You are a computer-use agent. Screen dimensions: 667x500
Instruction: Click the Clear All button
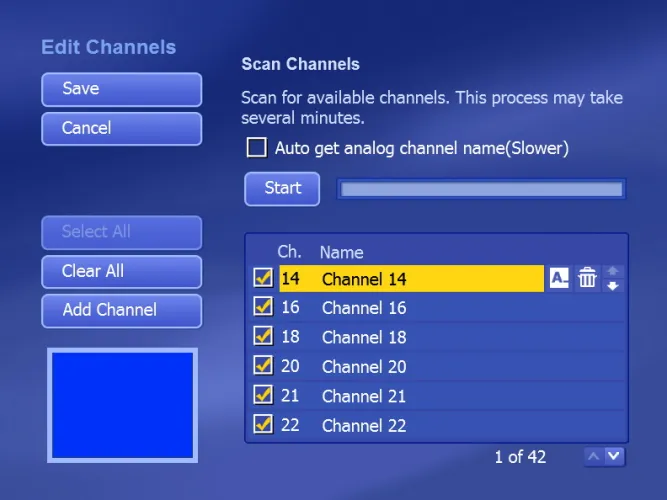point(121,271)
